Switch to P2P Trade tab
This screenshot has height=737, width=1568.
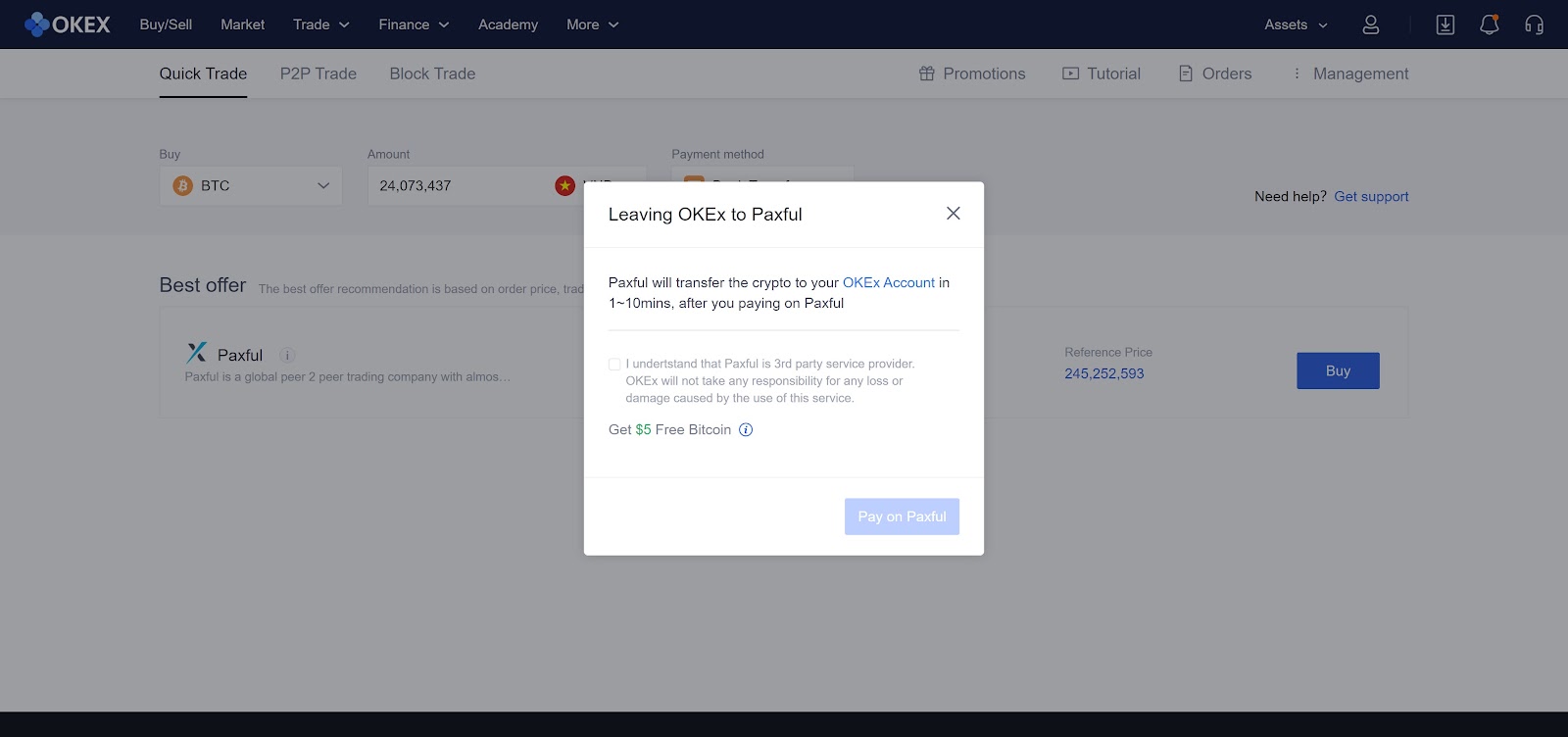click(318, 74)
